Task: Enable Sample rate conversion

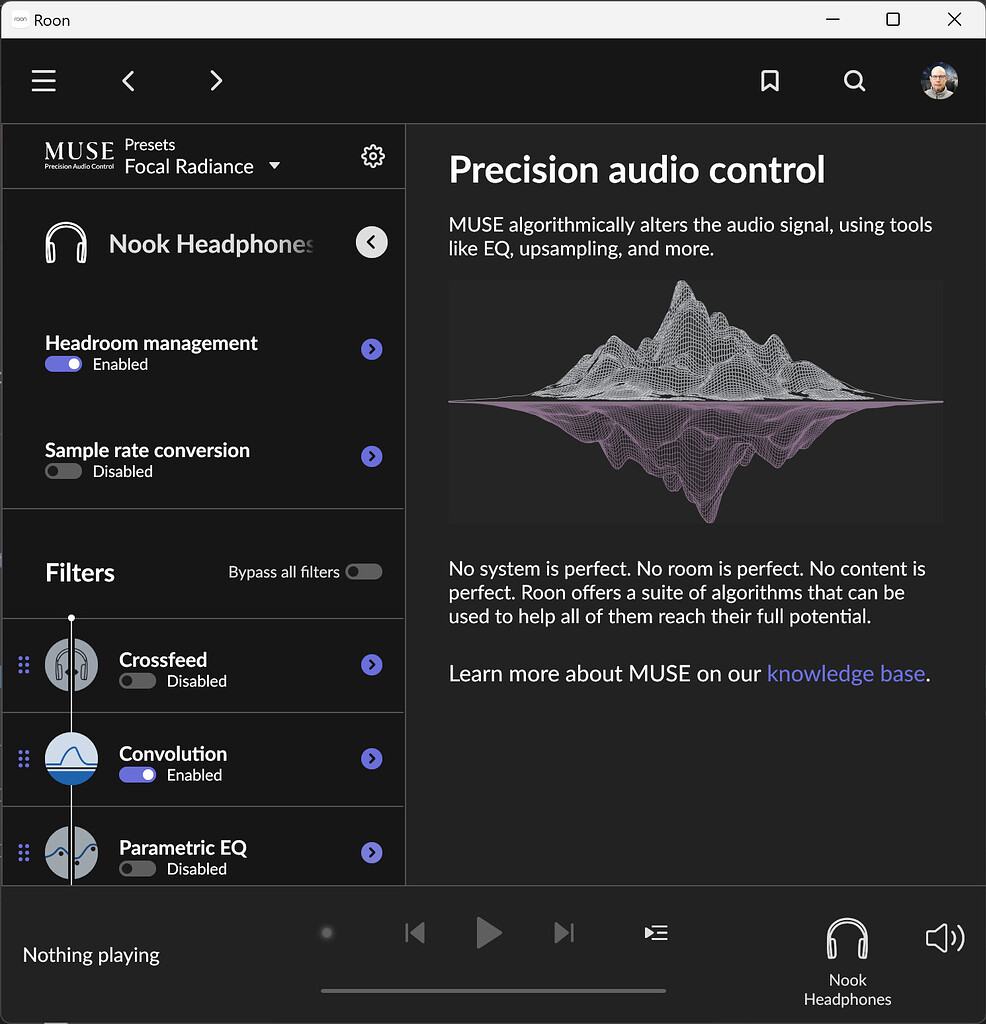Action: [x=63, y=470]
